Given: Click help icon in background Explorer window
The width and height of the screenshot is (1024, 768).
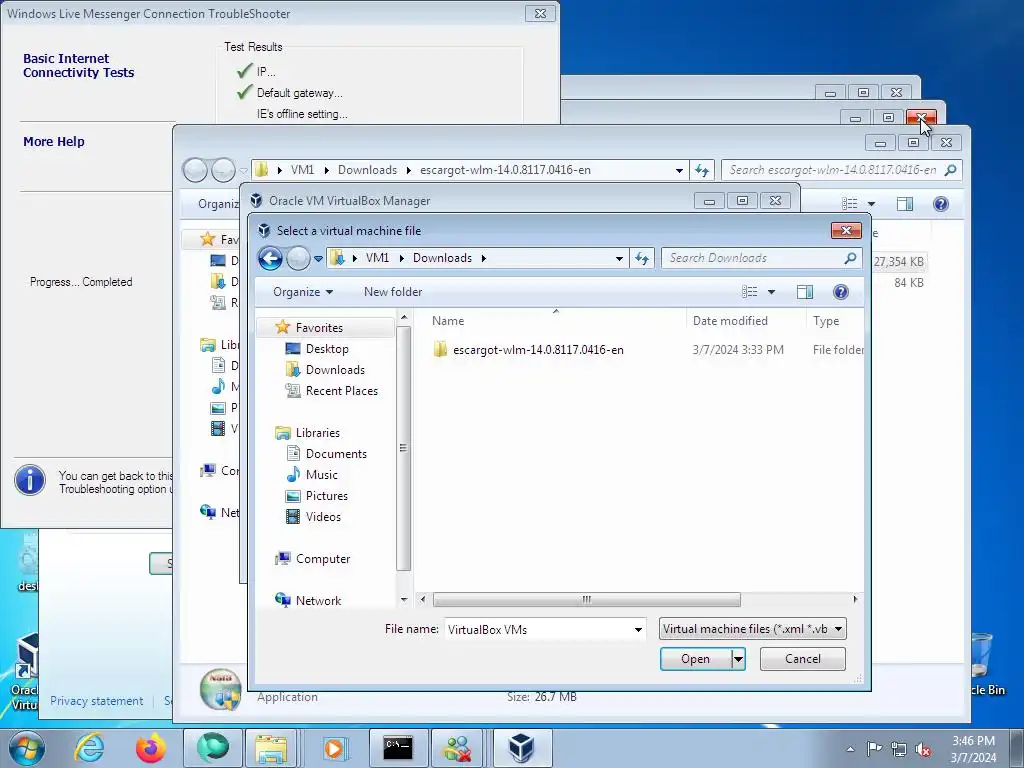Looking at the screenshot, I should click(x=940, y=204).
